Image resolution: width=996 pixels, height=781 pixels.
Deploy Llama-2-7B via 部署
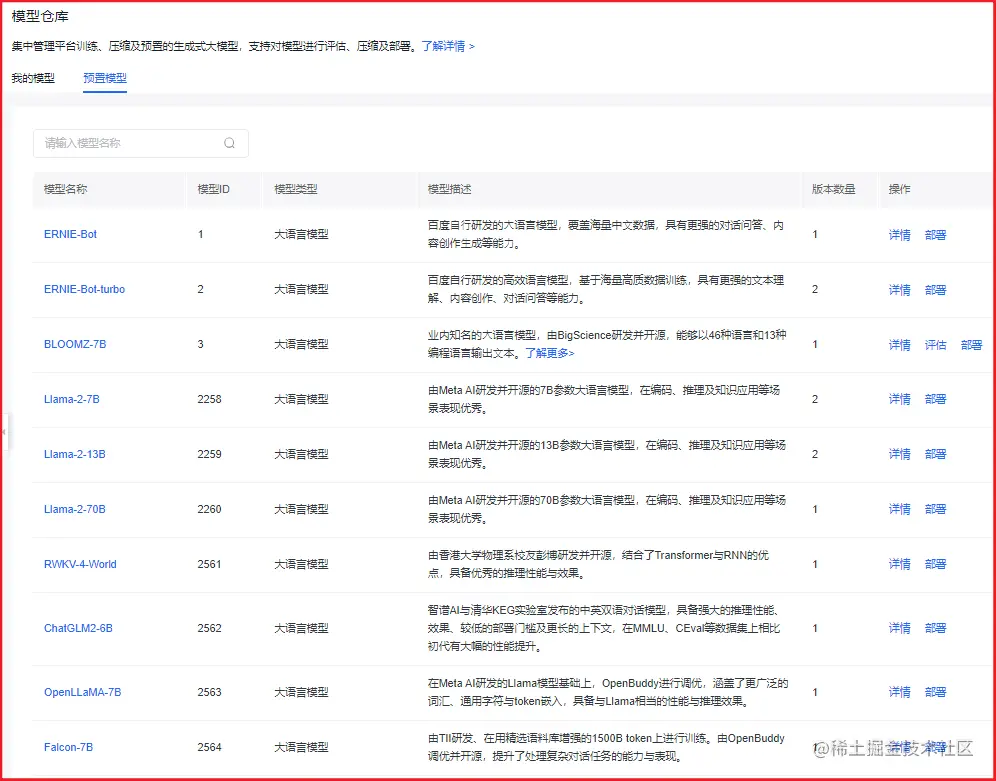pos(936,399)
